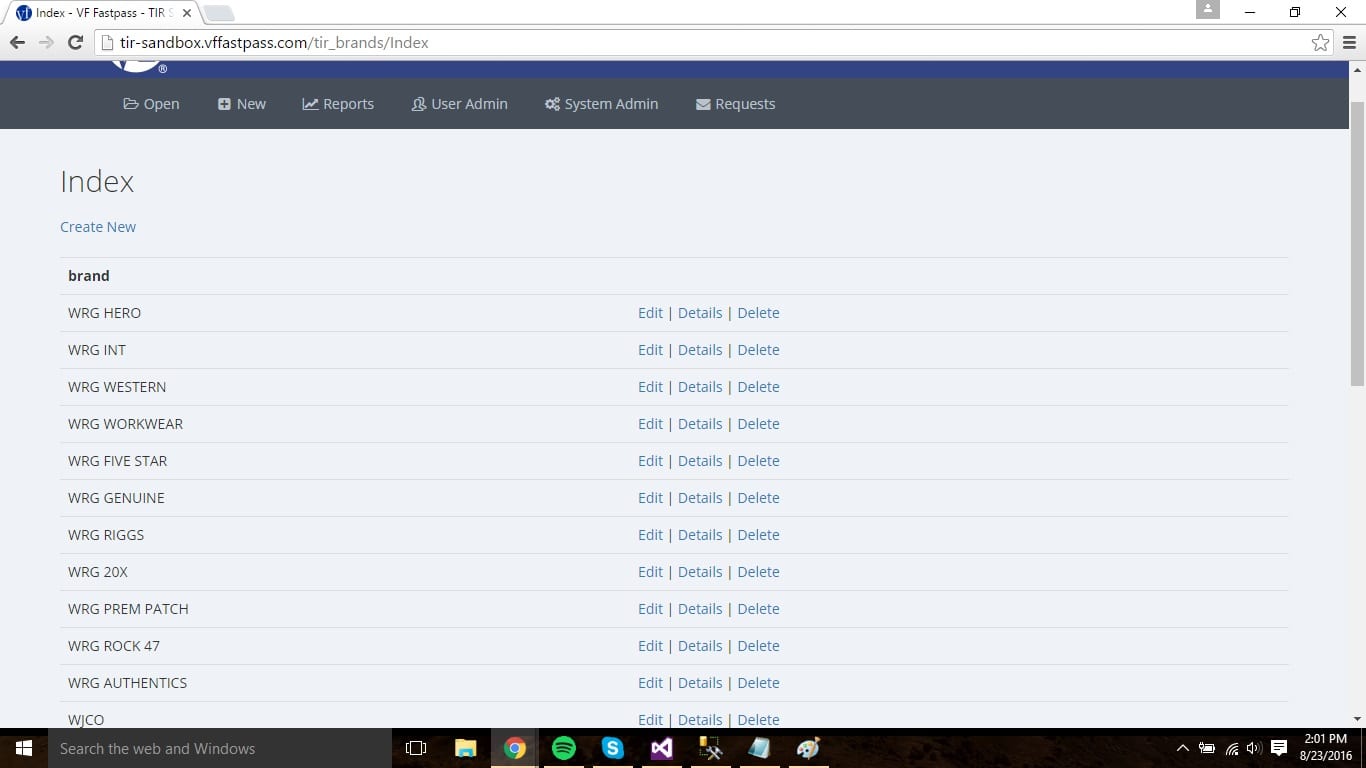This screenshot has width=1366, height=768.
Task: Click the WRG AUTHENTICS brand name
Action: [127, 683]
